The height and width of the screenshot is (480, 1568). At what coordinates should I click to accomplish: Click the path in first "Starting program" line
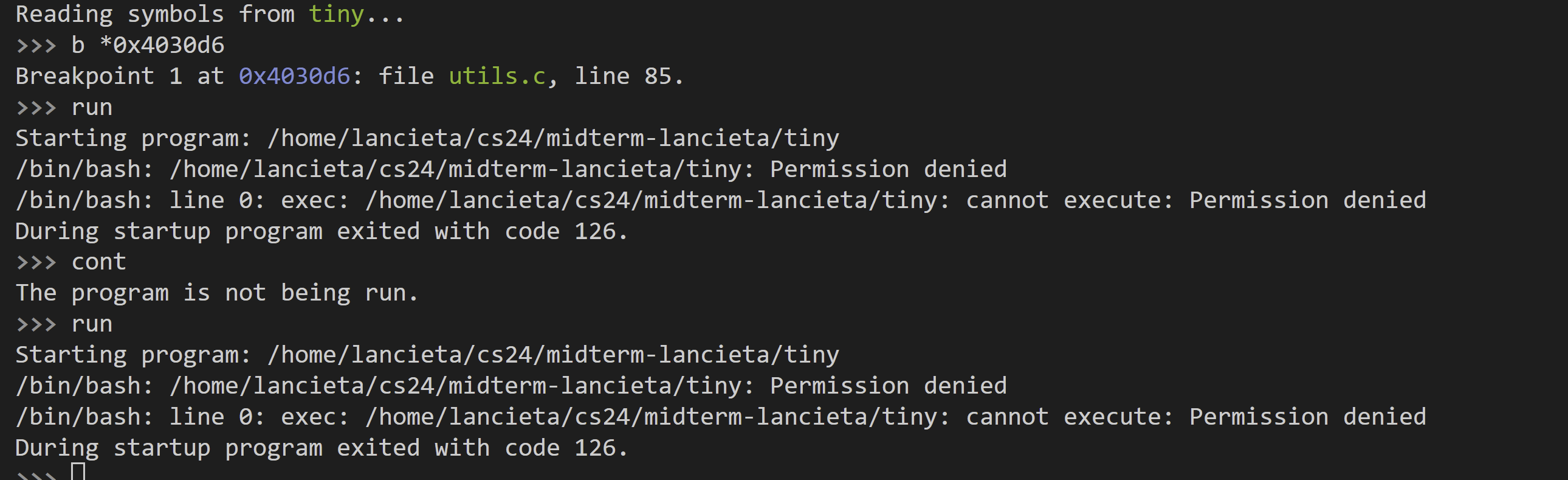coord(552,138)
